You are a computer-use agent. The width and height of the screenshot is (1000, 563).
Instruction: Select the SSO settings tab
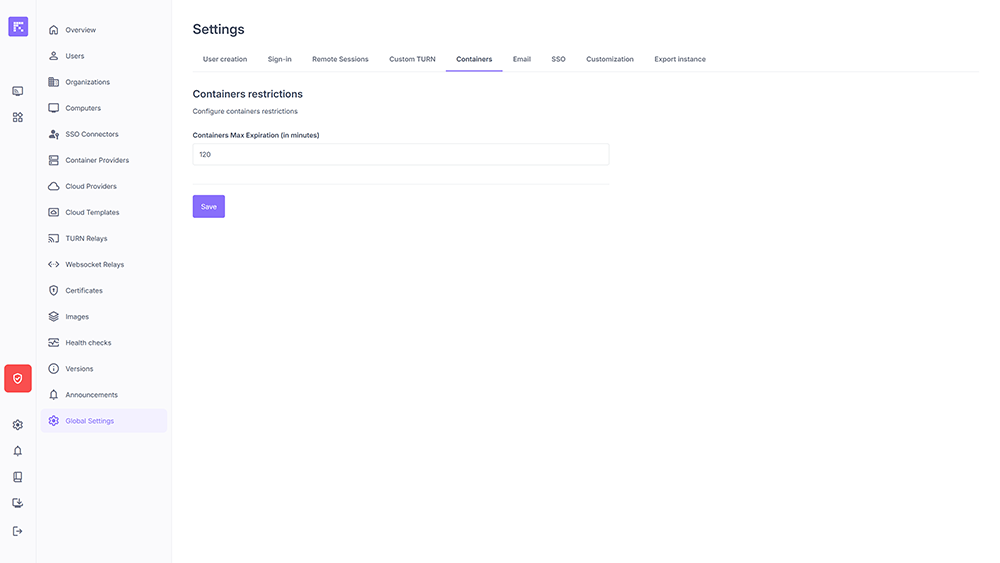pyautogui.click(x=558, y=59)
